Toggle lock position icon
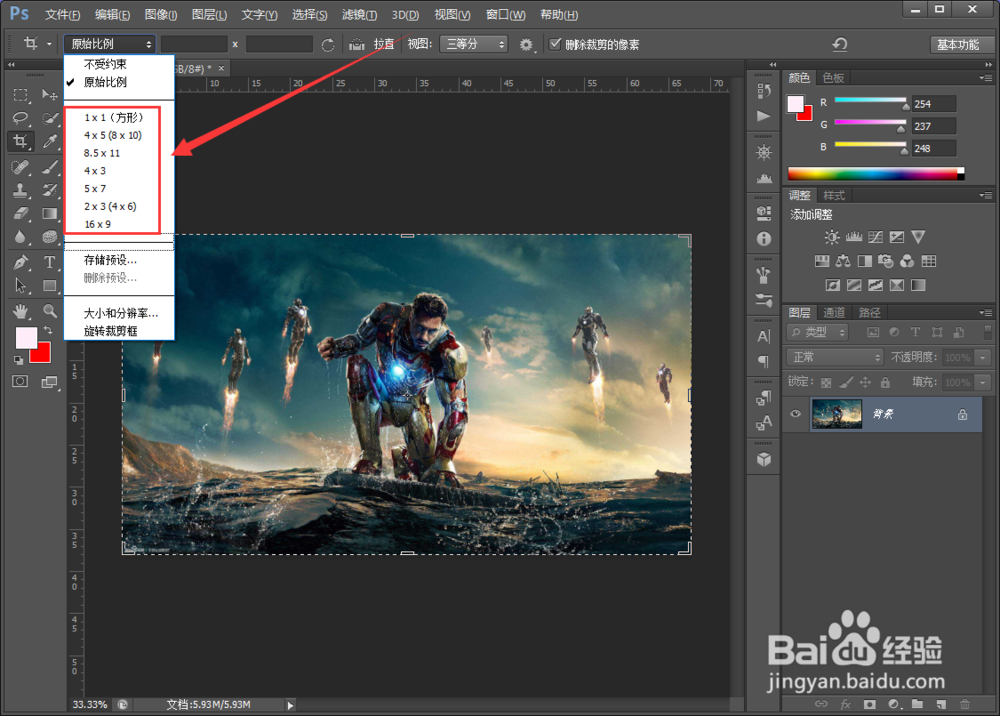1000x716 pixels. click(x=865, y=382)
